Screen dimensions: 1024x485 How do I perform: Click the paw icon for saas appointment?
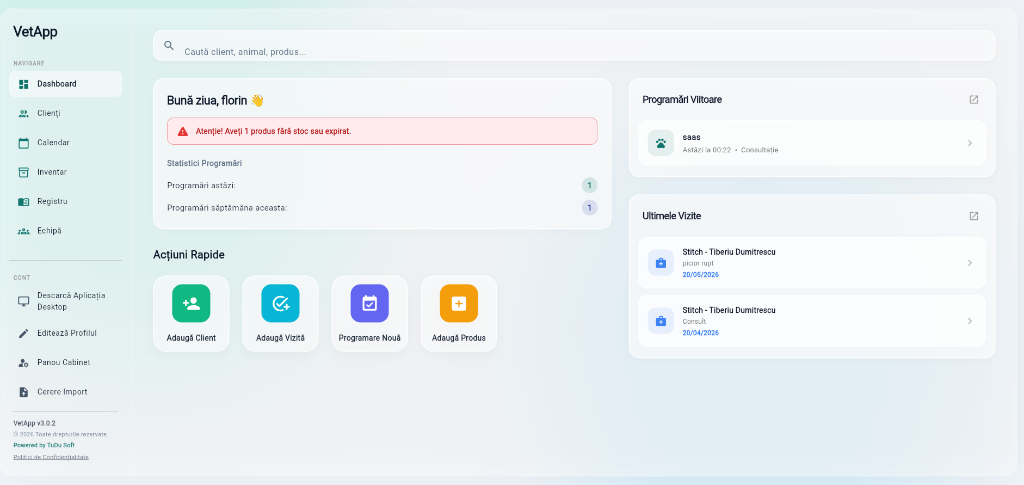[x=661, y=143]
